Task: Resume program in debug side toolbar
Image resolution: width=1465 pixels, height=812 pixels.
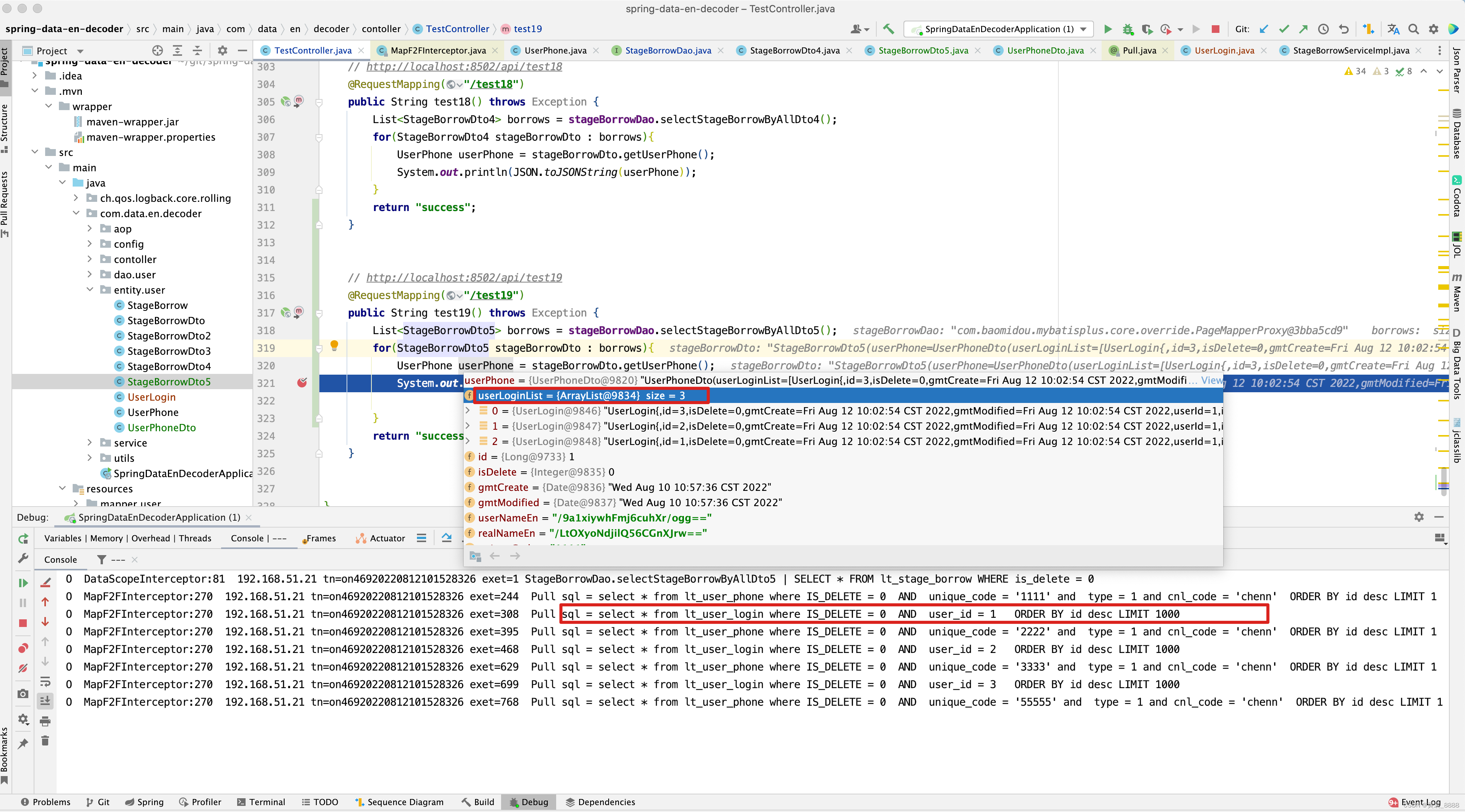Action: point(23,583)
